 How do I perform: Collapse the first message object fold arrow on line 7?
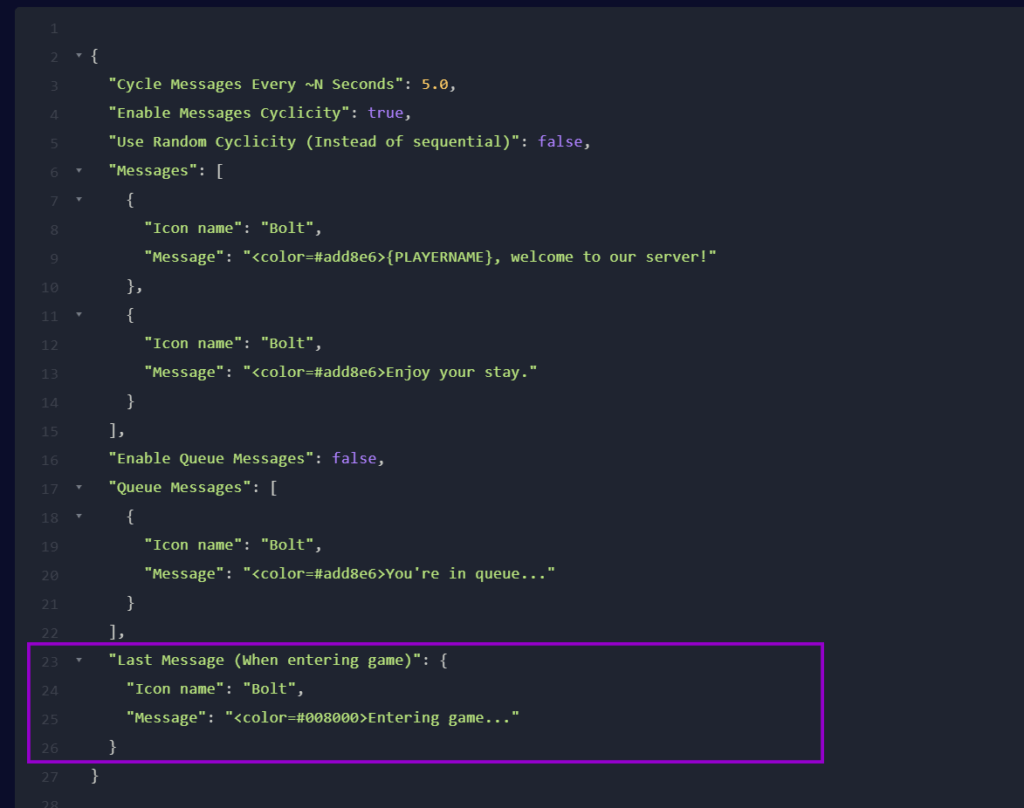(78, 199)
